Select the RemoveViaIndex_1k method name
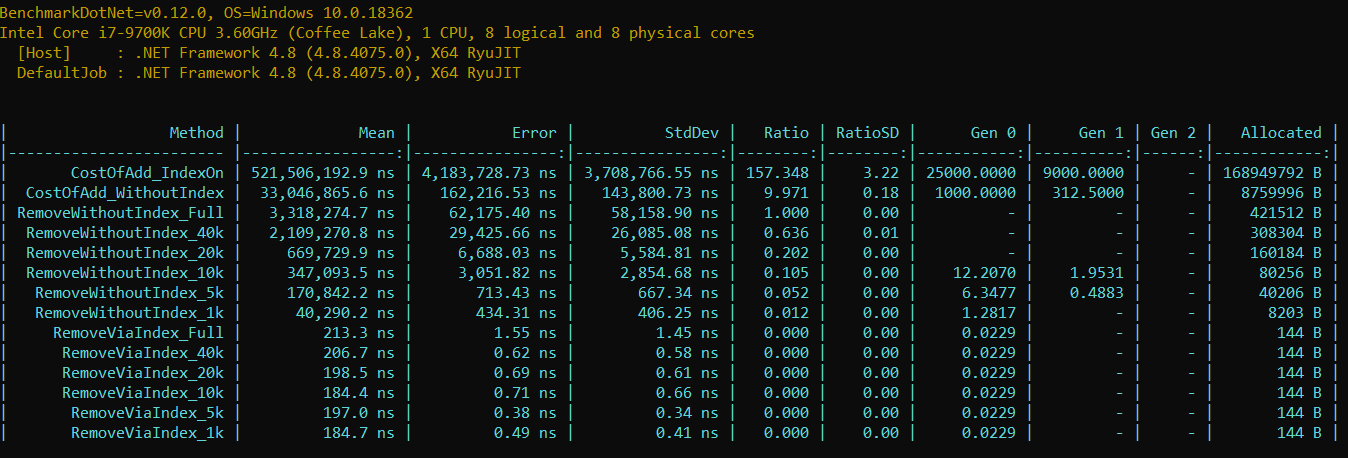 147,432
